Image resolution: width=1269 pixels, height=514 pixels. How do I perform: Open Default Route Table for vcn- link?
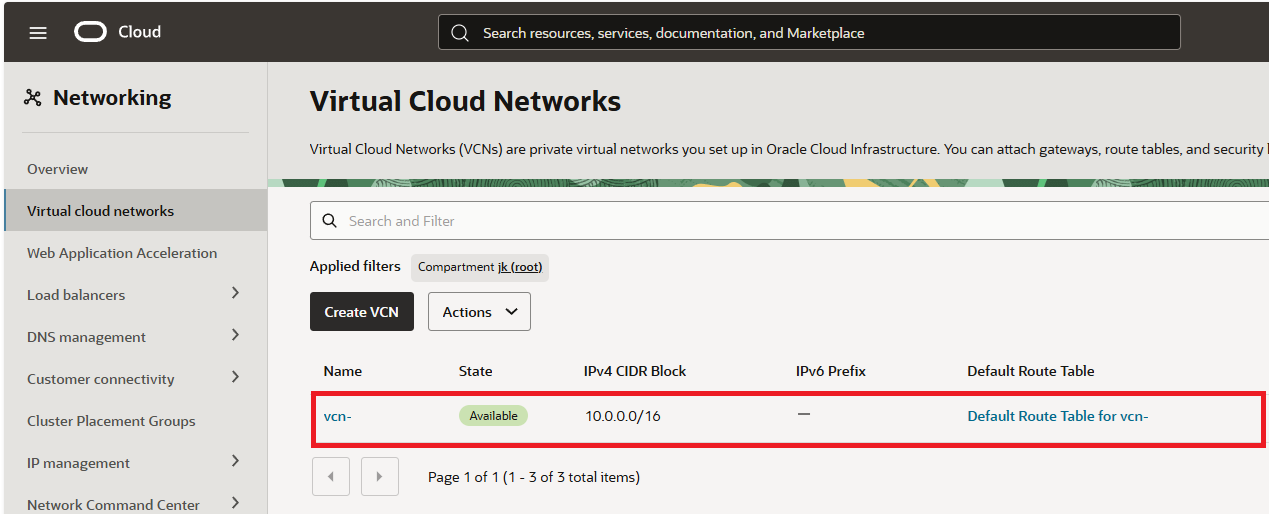pos(1057,416)
